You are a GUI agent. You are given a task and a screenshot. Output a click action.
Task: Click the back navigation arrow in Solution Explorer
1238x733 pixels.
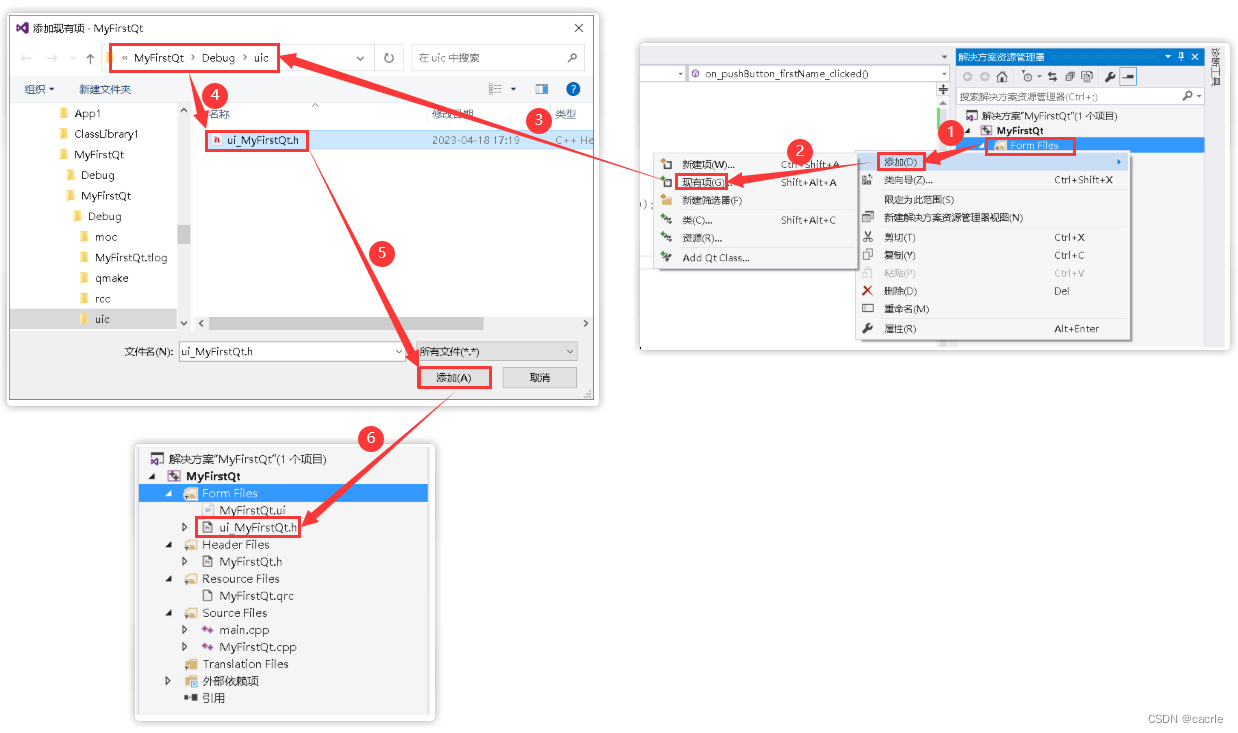(x=968, y=76)
